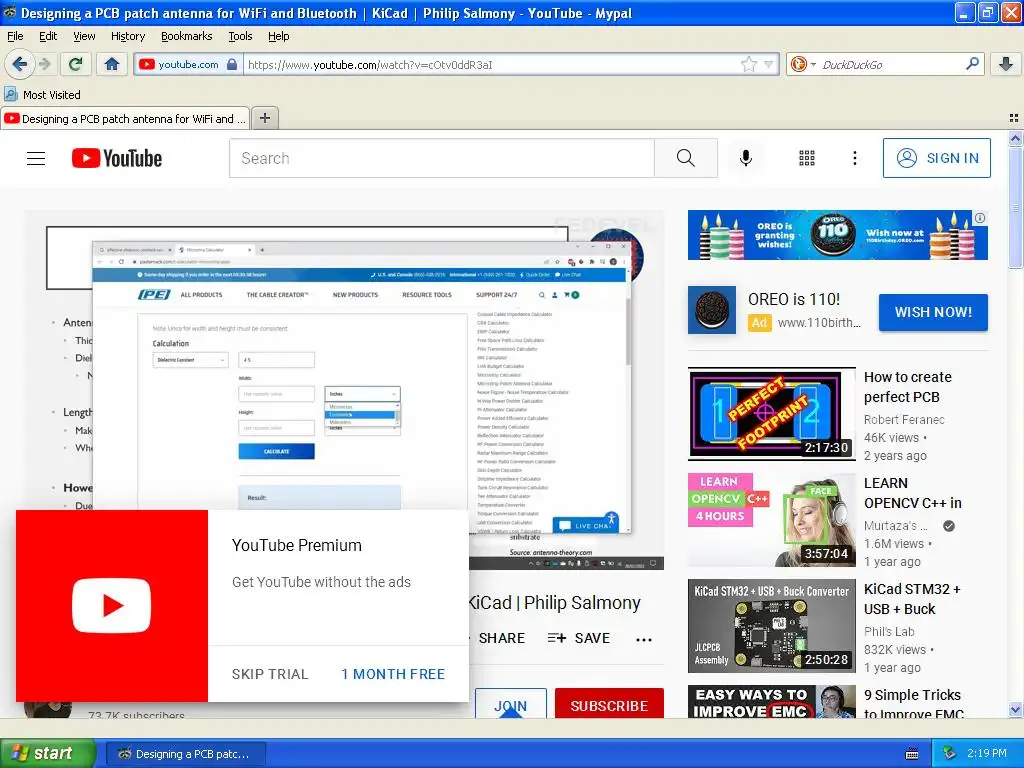The image size is (1024, 768).
Task: Click the Phil's Lab channel name
Action: [x=889, y=632]
